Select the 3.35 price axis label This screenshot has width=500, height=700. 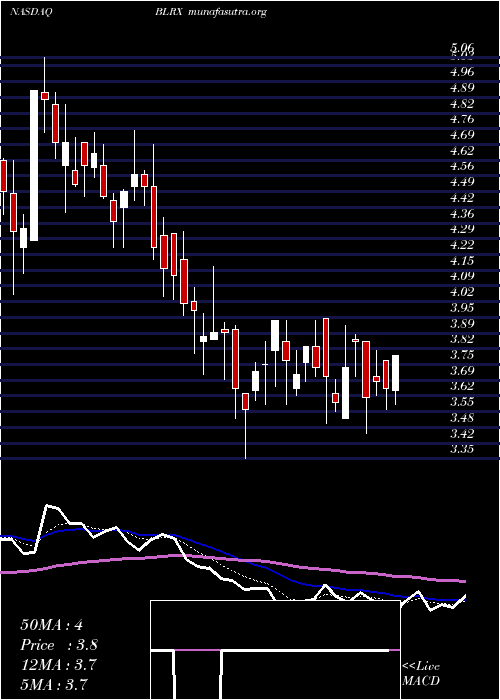click(461, 449)
